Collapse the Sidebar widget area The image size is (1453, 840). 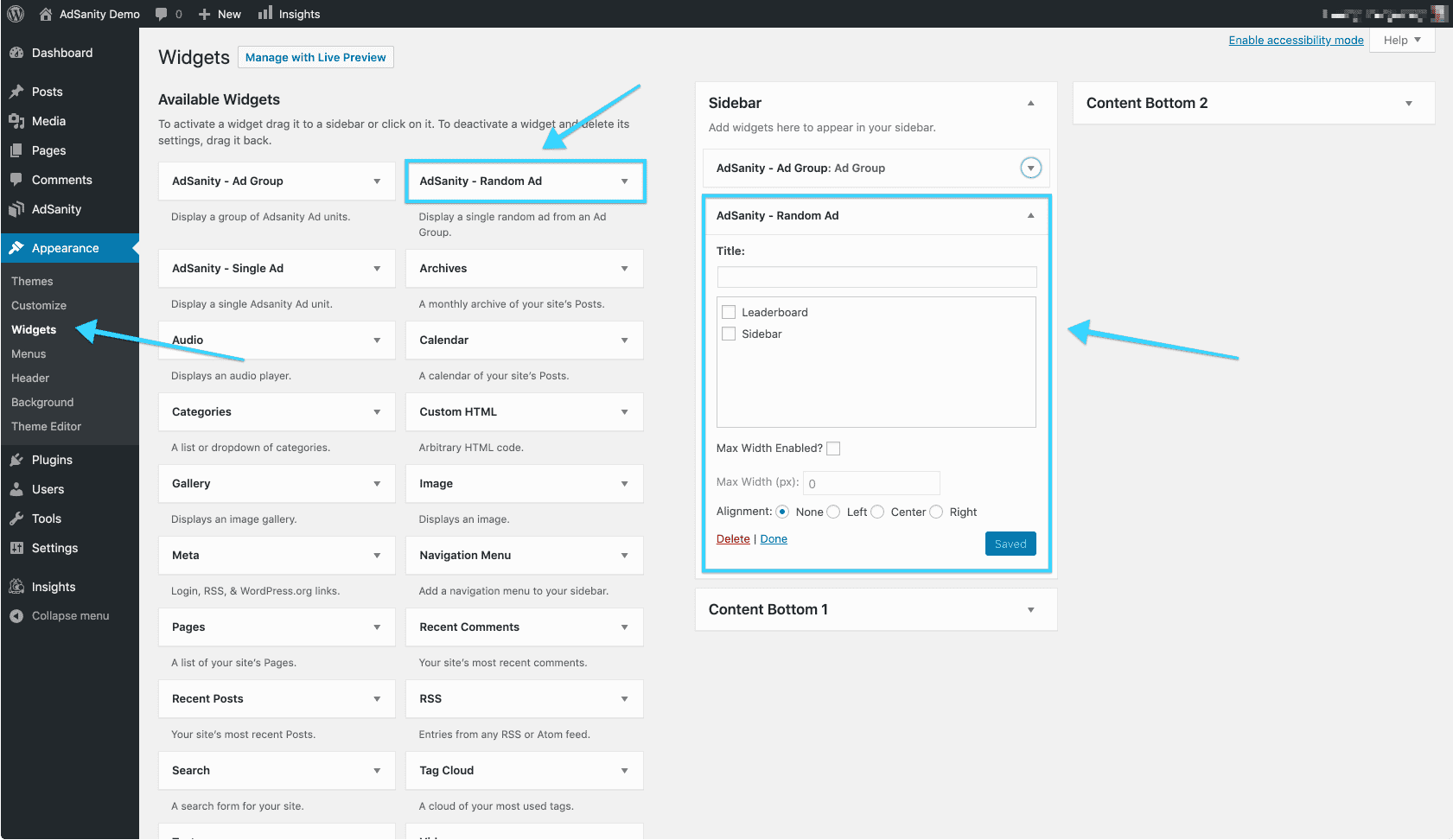[1030, 103]
